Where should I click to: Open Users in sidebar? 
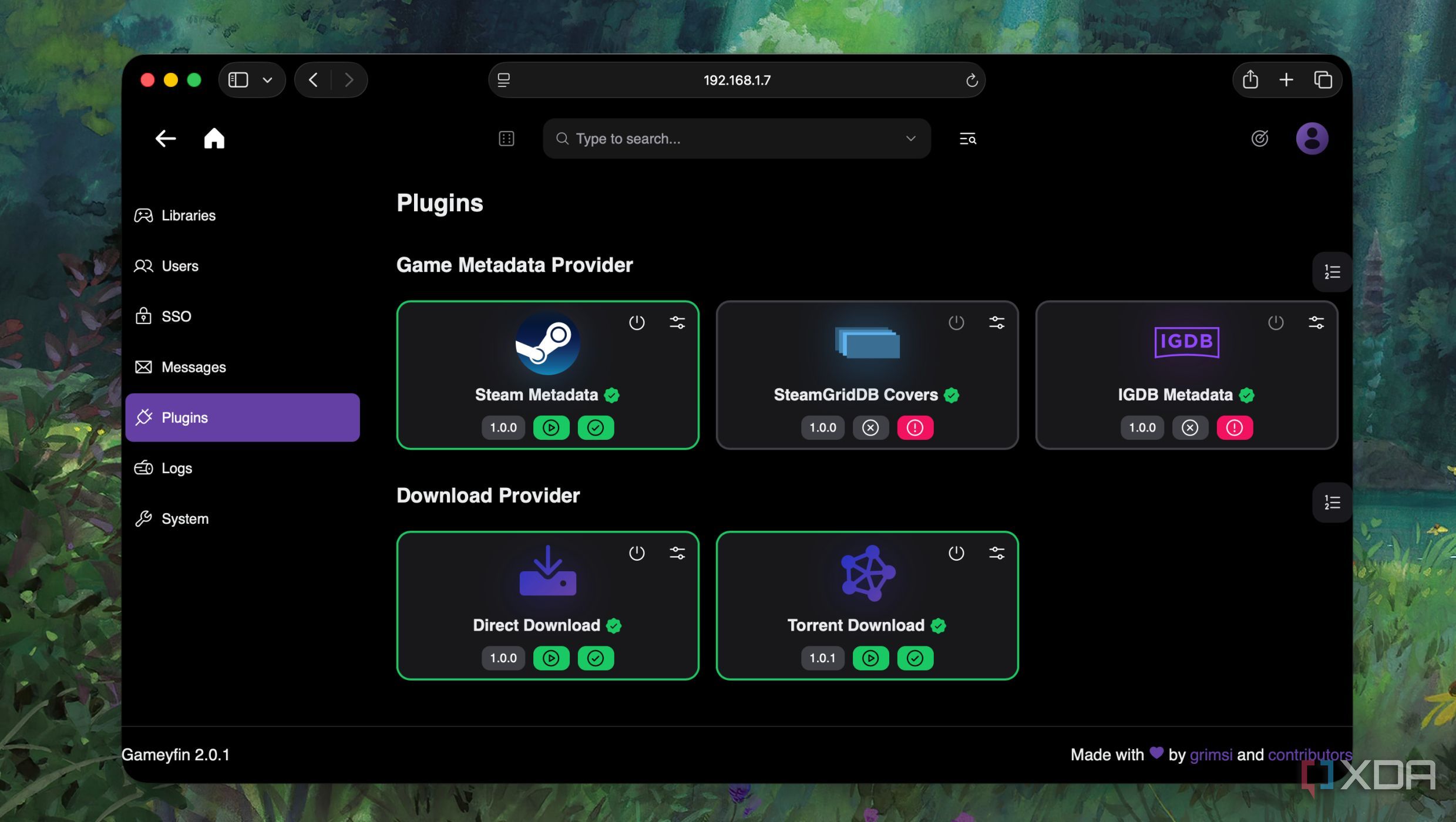[x=242, y=266]
